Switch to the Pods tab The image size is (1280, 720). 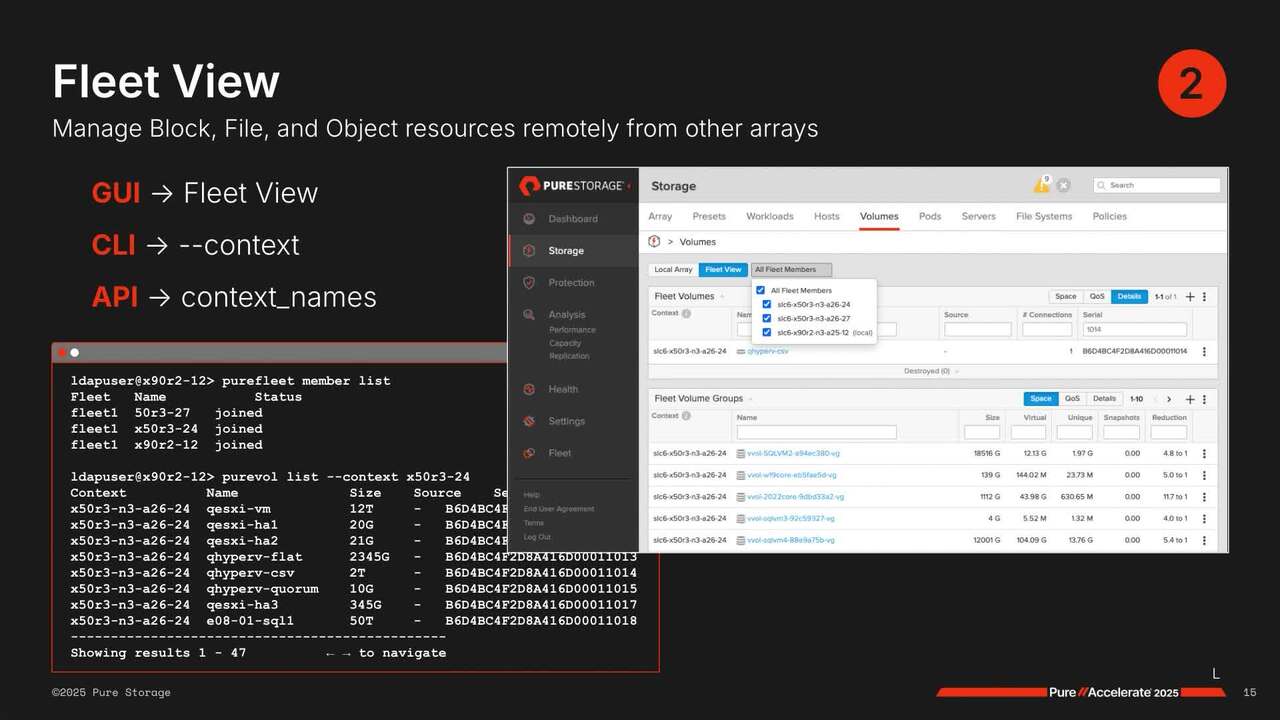(x=930, y=216)
